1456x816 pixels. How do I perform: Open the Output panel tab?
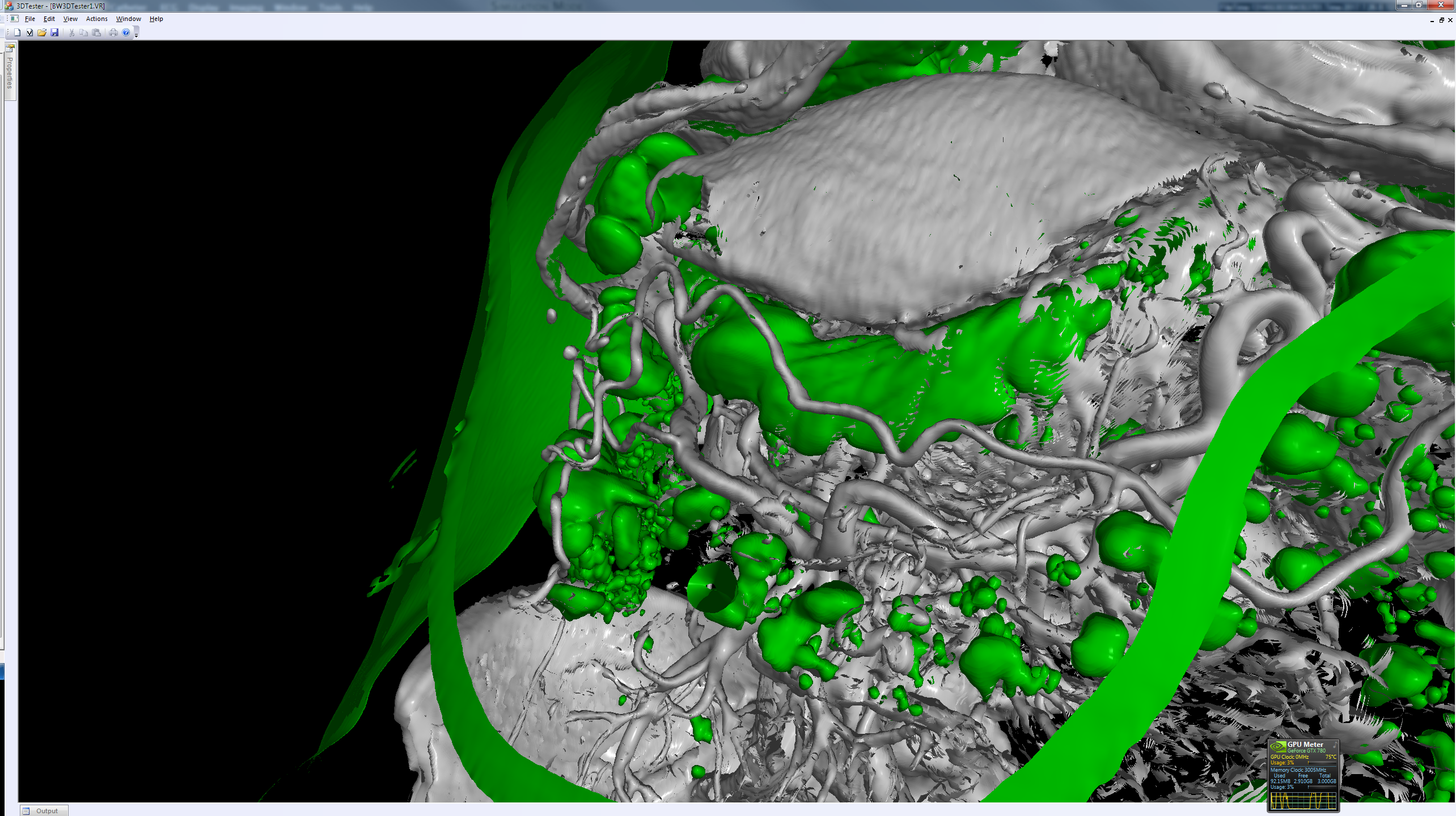pyautogui.click(x=44, y=811)
